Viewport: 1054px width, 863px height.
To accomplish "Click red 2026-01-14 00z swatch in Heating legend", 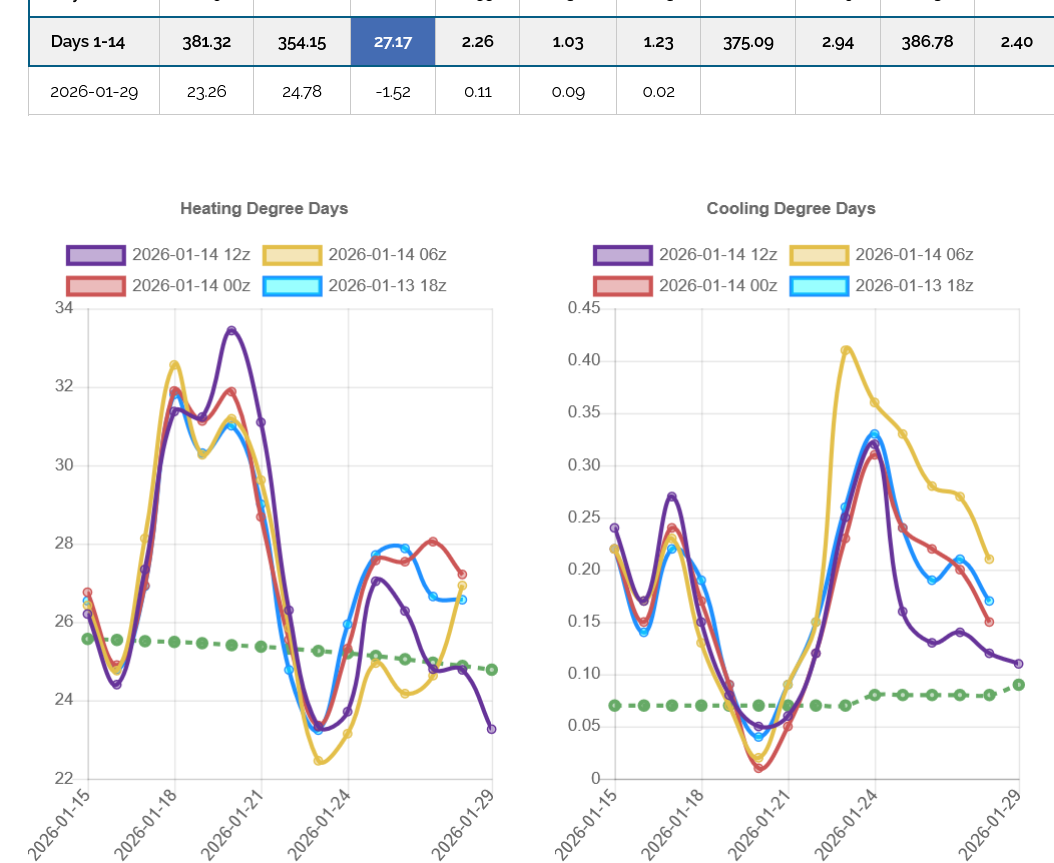I will (x=96, y=286).
